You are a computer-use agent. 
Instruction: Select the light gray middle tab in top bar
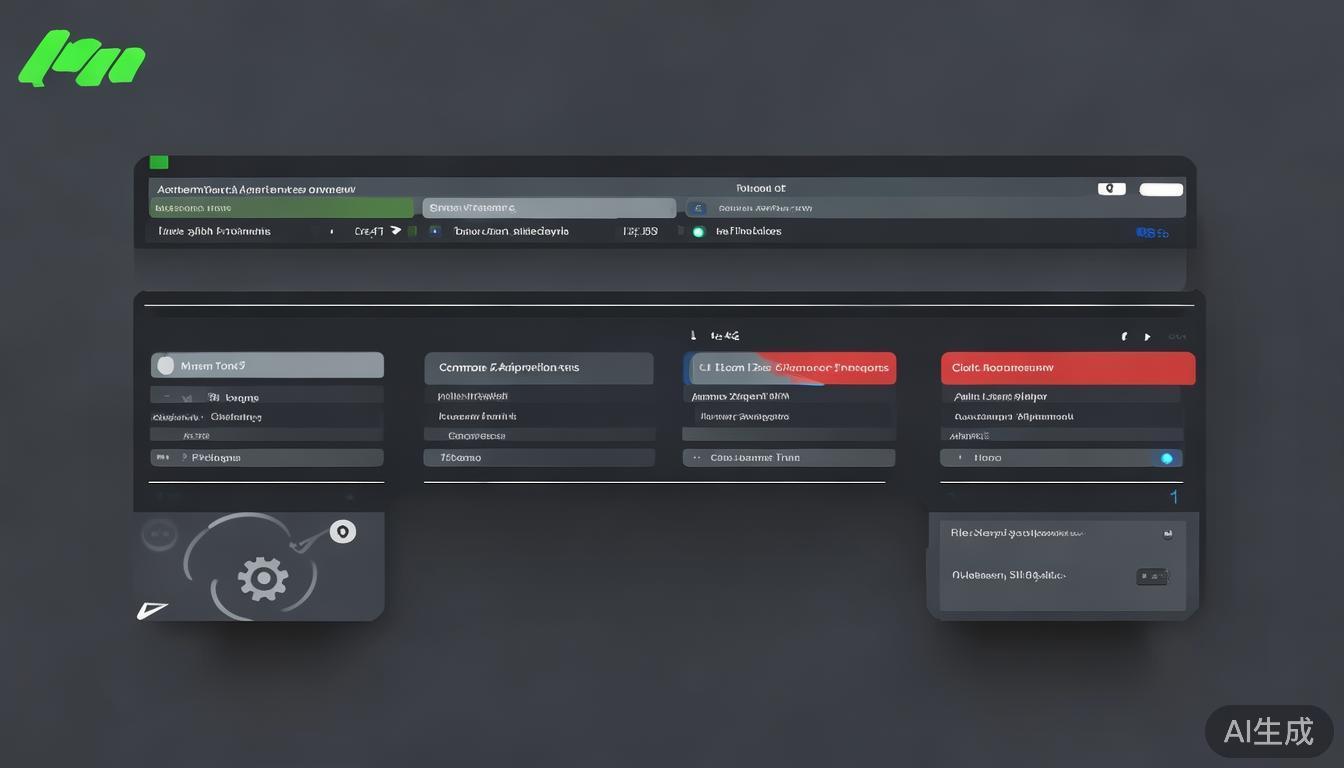pyautogui.click(x=548, y=208)
